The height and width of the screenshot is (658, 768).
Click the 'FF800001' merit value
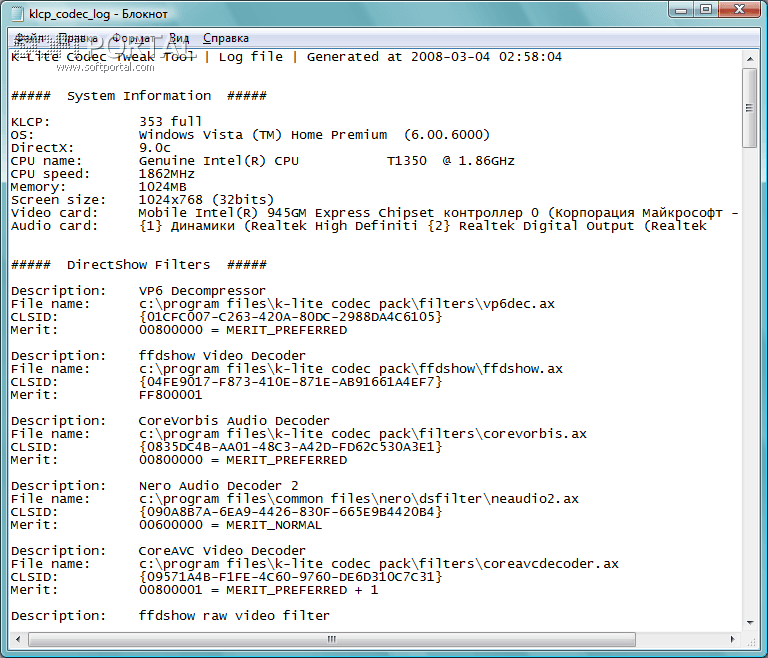(170, 395)
